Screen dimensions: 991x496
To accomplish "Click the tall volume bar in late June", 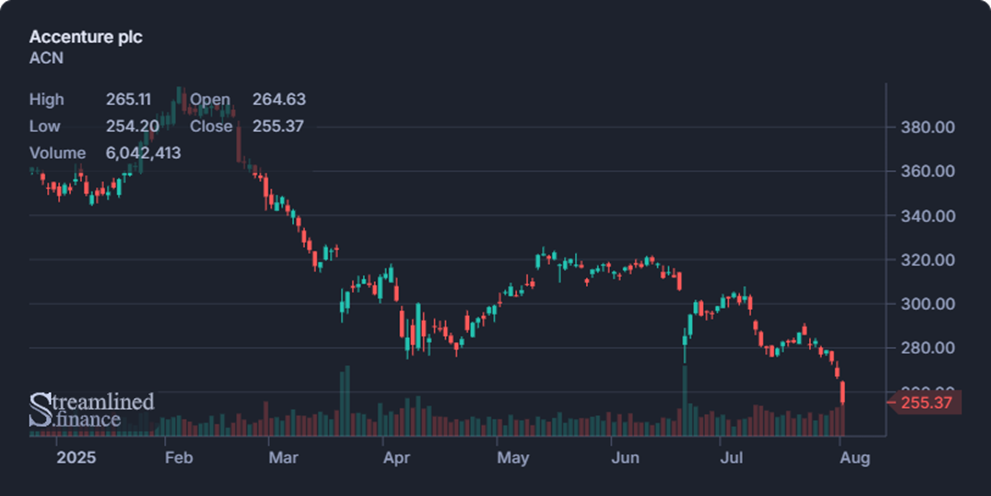I will pos(684,401).
